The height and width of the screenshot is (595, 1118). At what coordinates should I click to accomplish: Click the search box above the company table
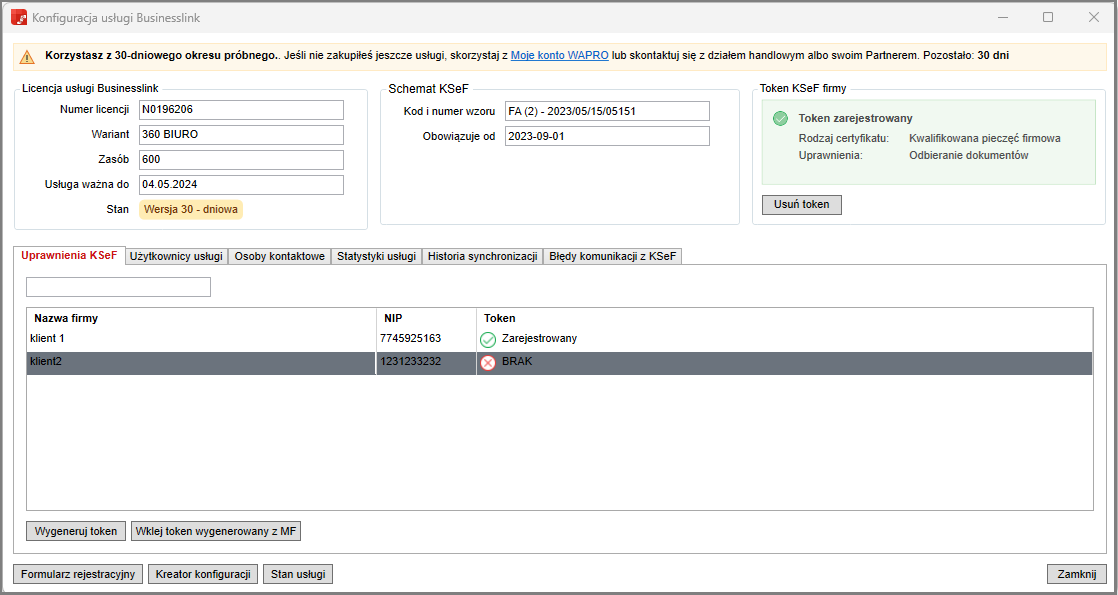pos(118,287)
